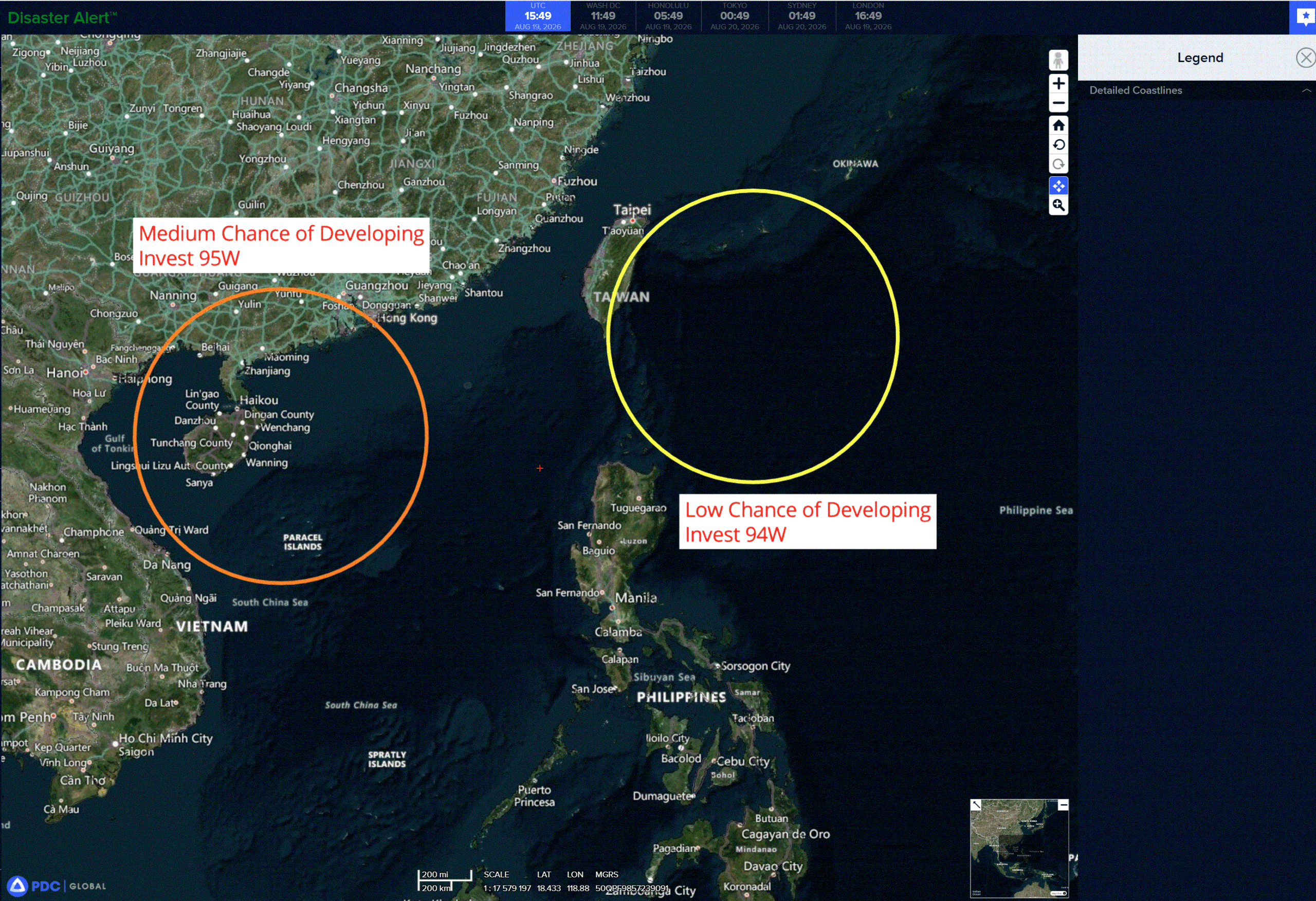Minimize the overview map inset
Viewport: 1316px width, 901px height.
(x=1063, y=805)
